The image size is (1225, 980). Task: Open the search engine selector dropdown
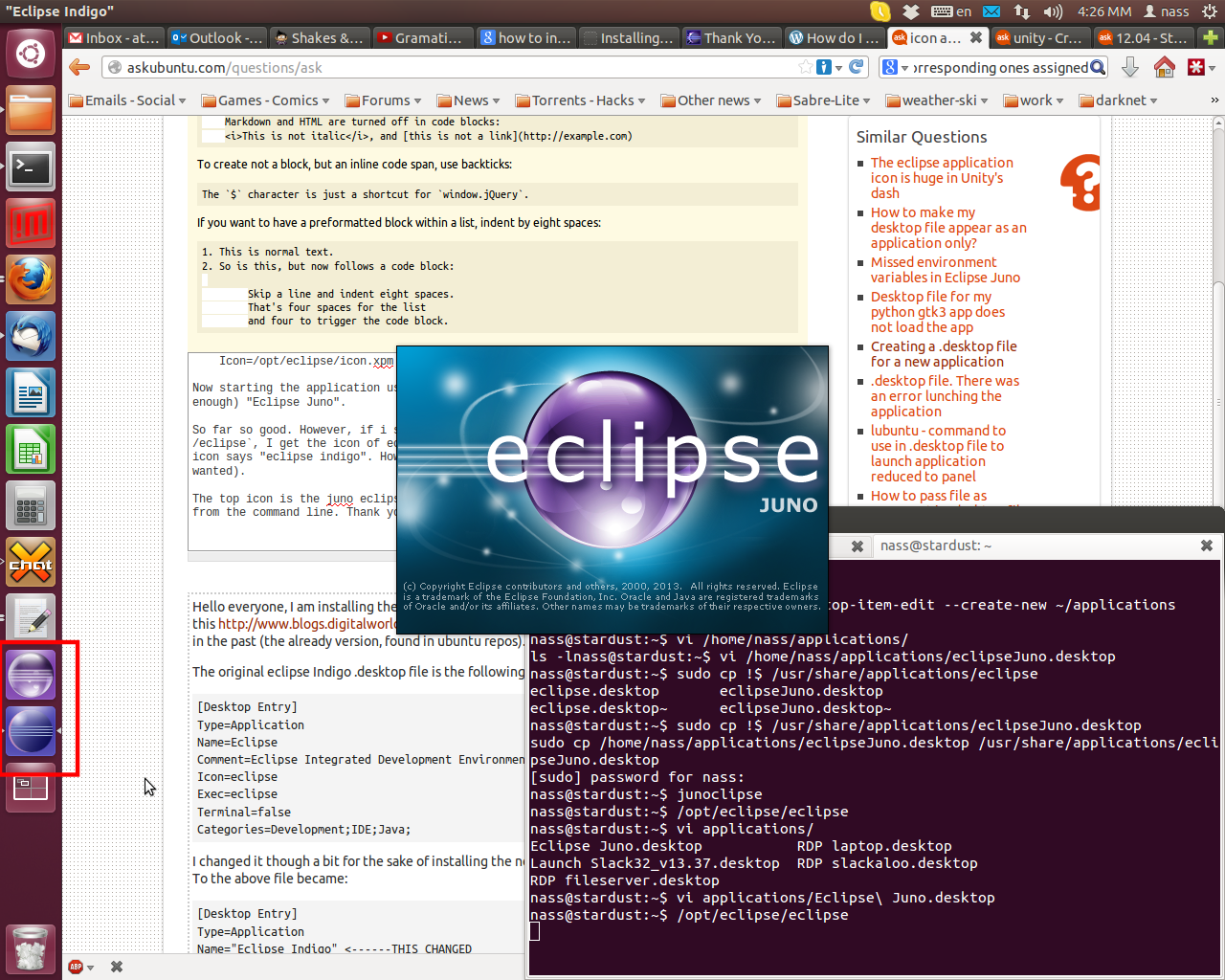pos(895,67)
